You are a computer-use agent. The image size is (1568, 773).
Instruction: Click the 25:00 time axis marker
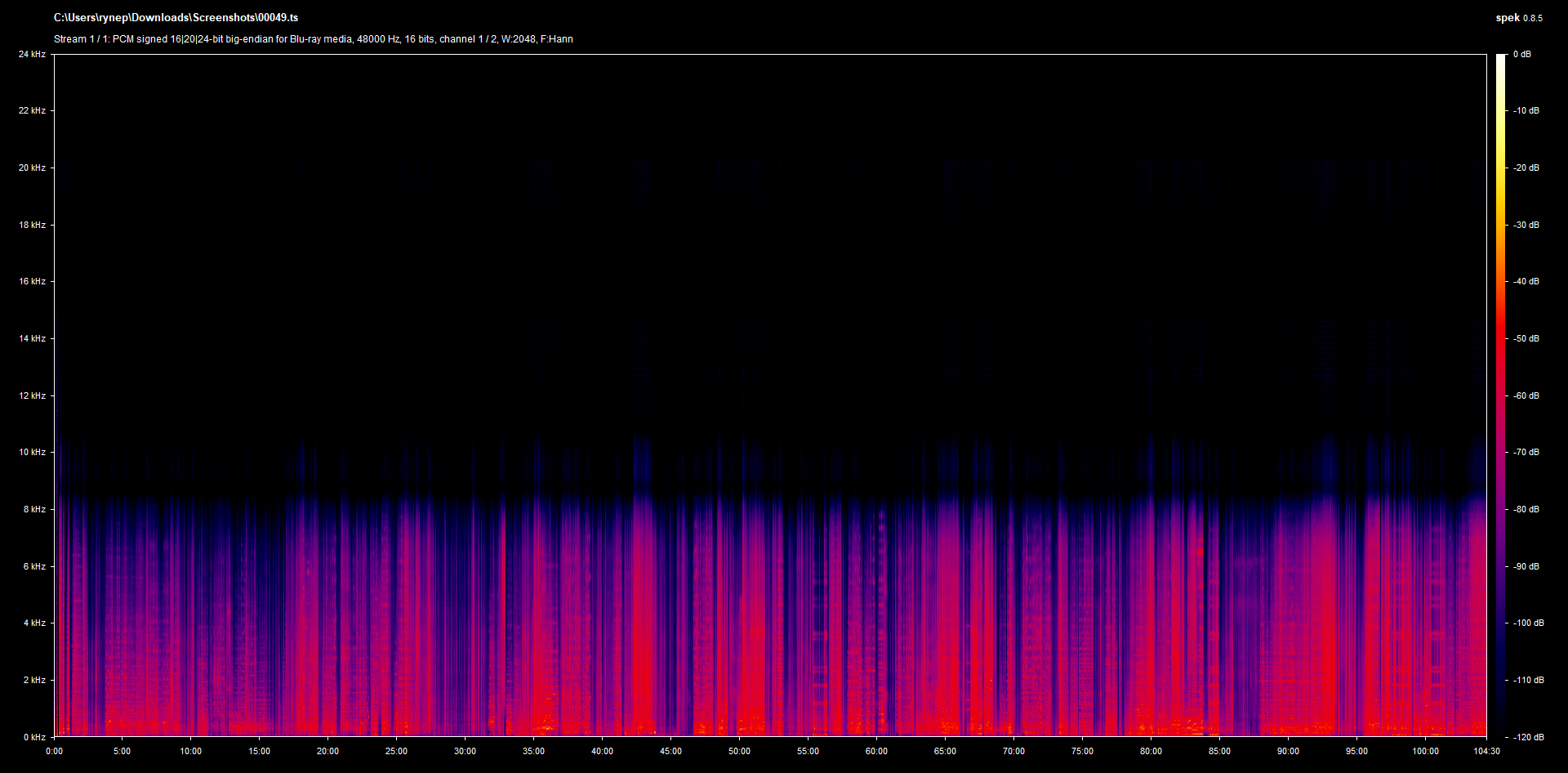coord(396,751)
